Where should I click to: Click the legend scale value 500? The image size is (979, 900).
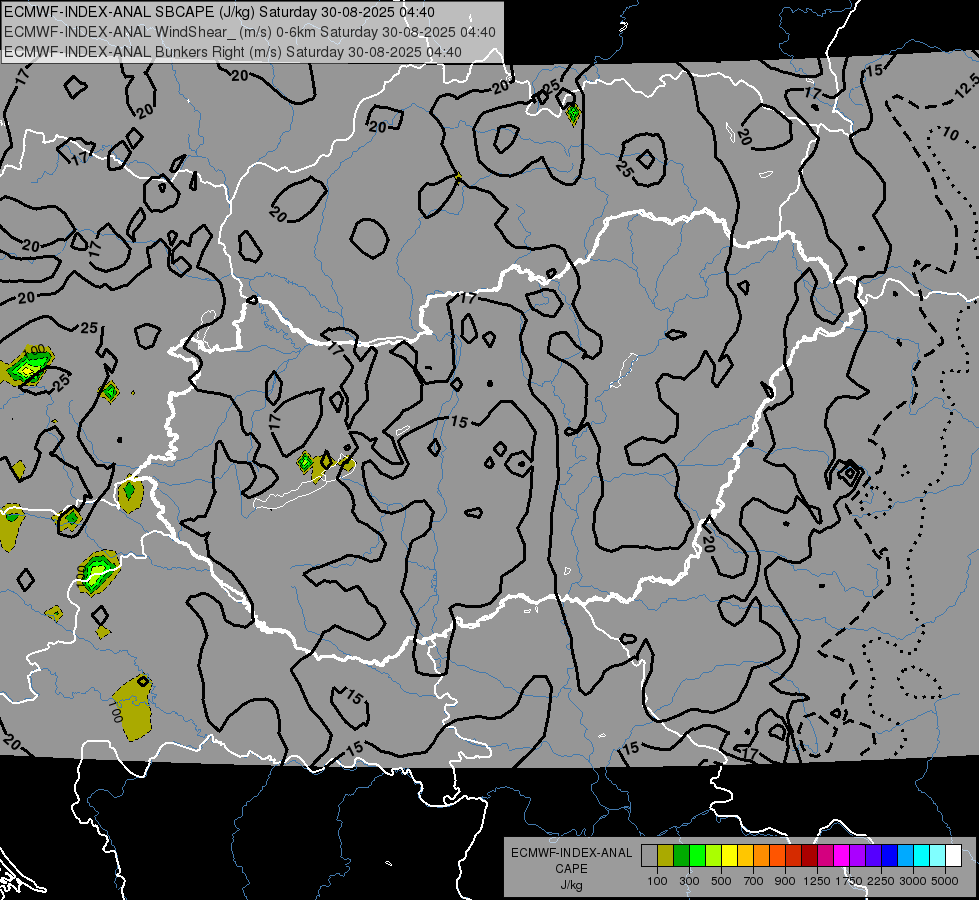[x=721, y=881]
